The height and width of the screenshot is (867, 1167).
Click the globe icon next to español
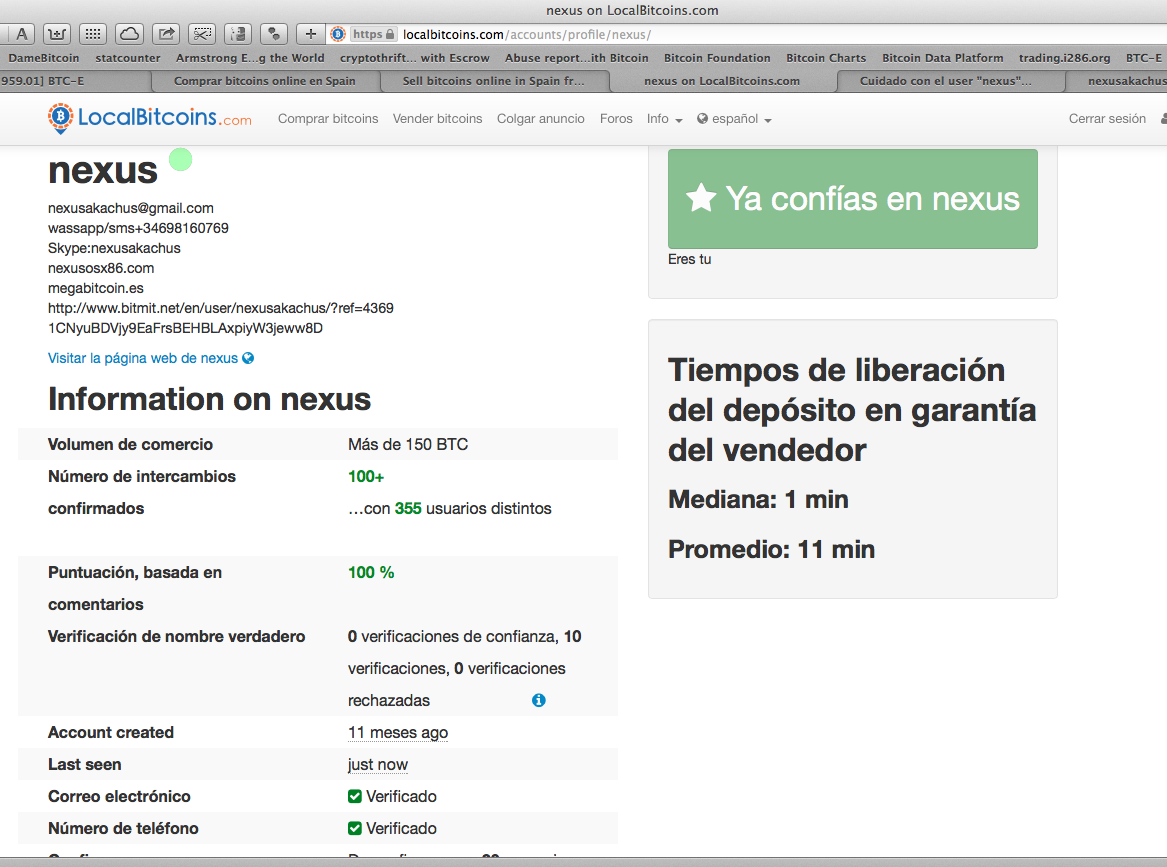(x=702, y=118)
